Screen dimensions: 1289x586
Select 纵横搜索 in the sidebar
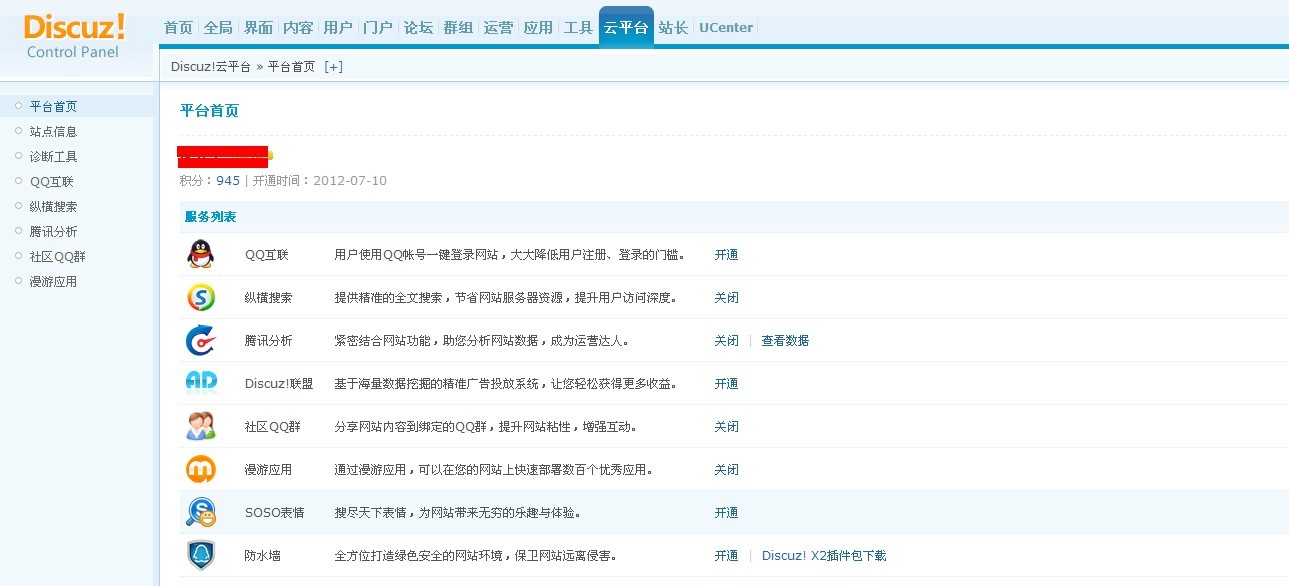click(53, 206)
